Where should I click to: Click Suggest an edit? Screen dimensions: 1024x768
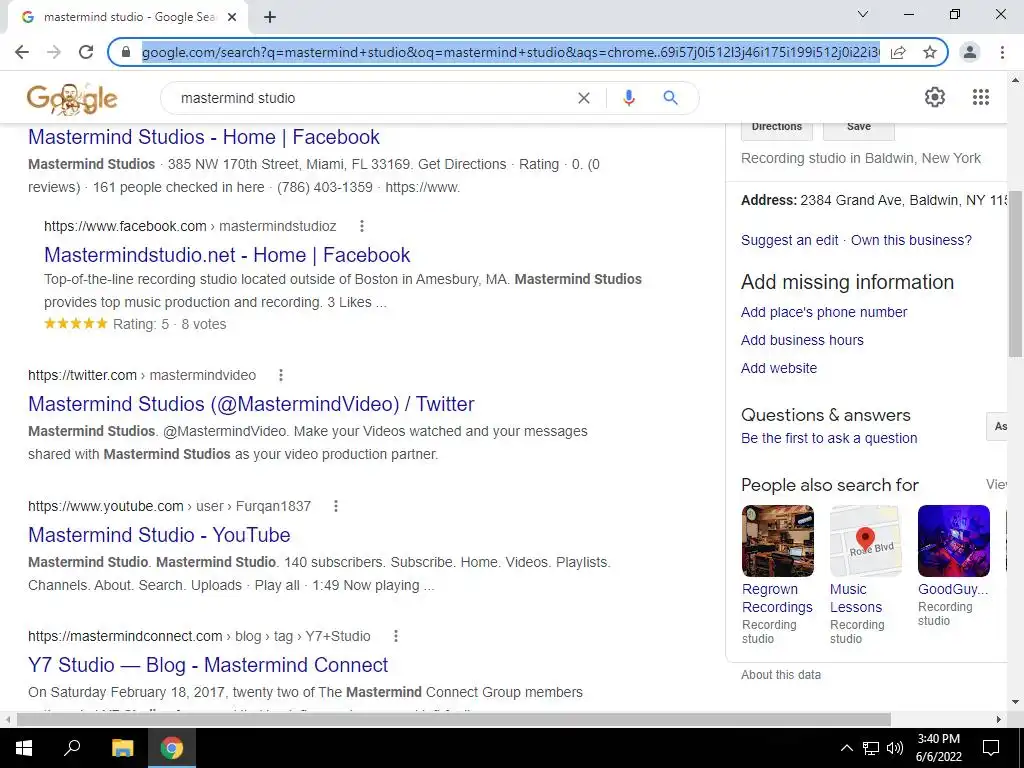[x=790, y=240]
